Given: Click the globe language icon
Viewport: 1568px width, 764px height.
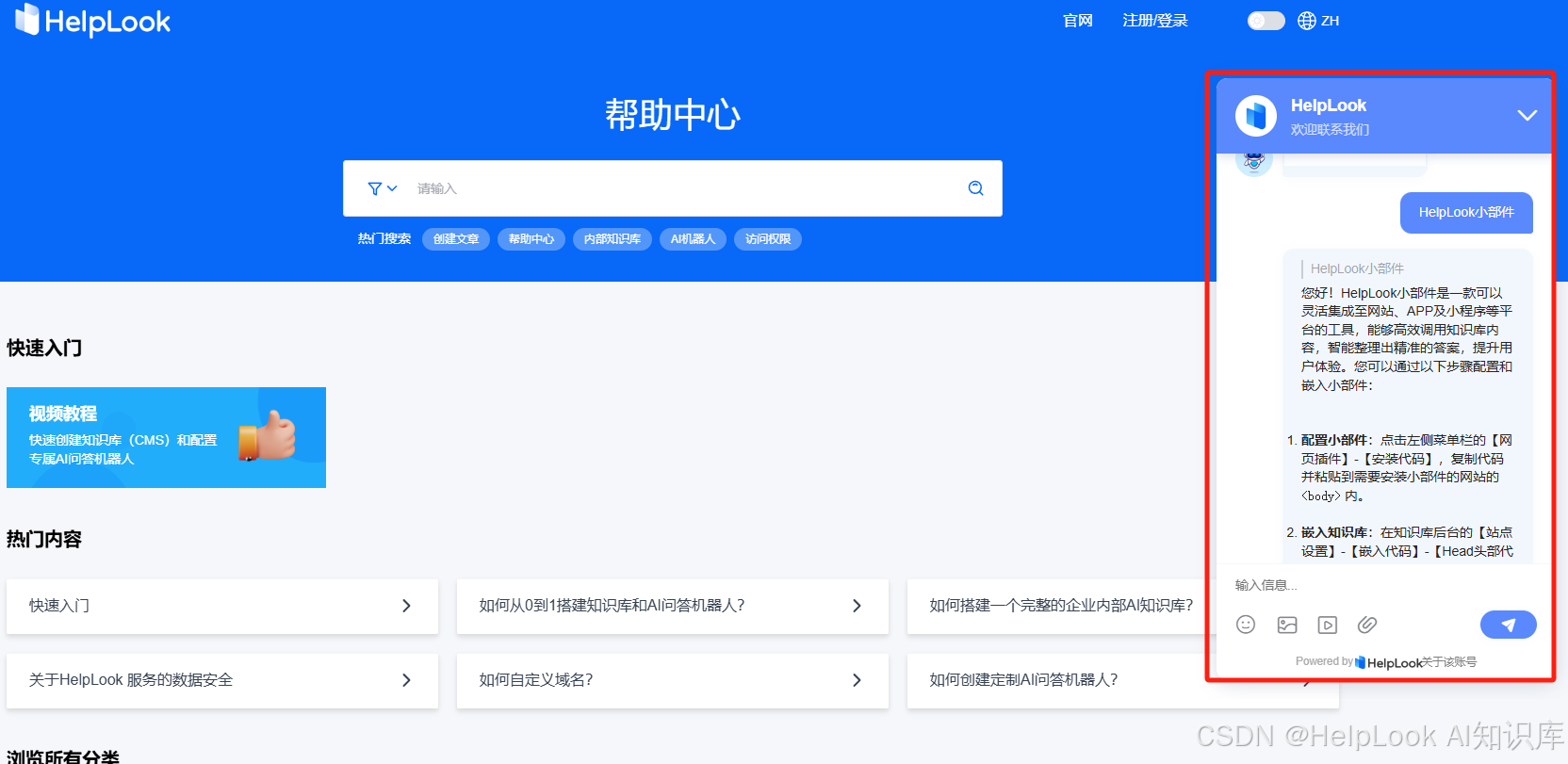Looking at the screenshot, I should 1307,21.
